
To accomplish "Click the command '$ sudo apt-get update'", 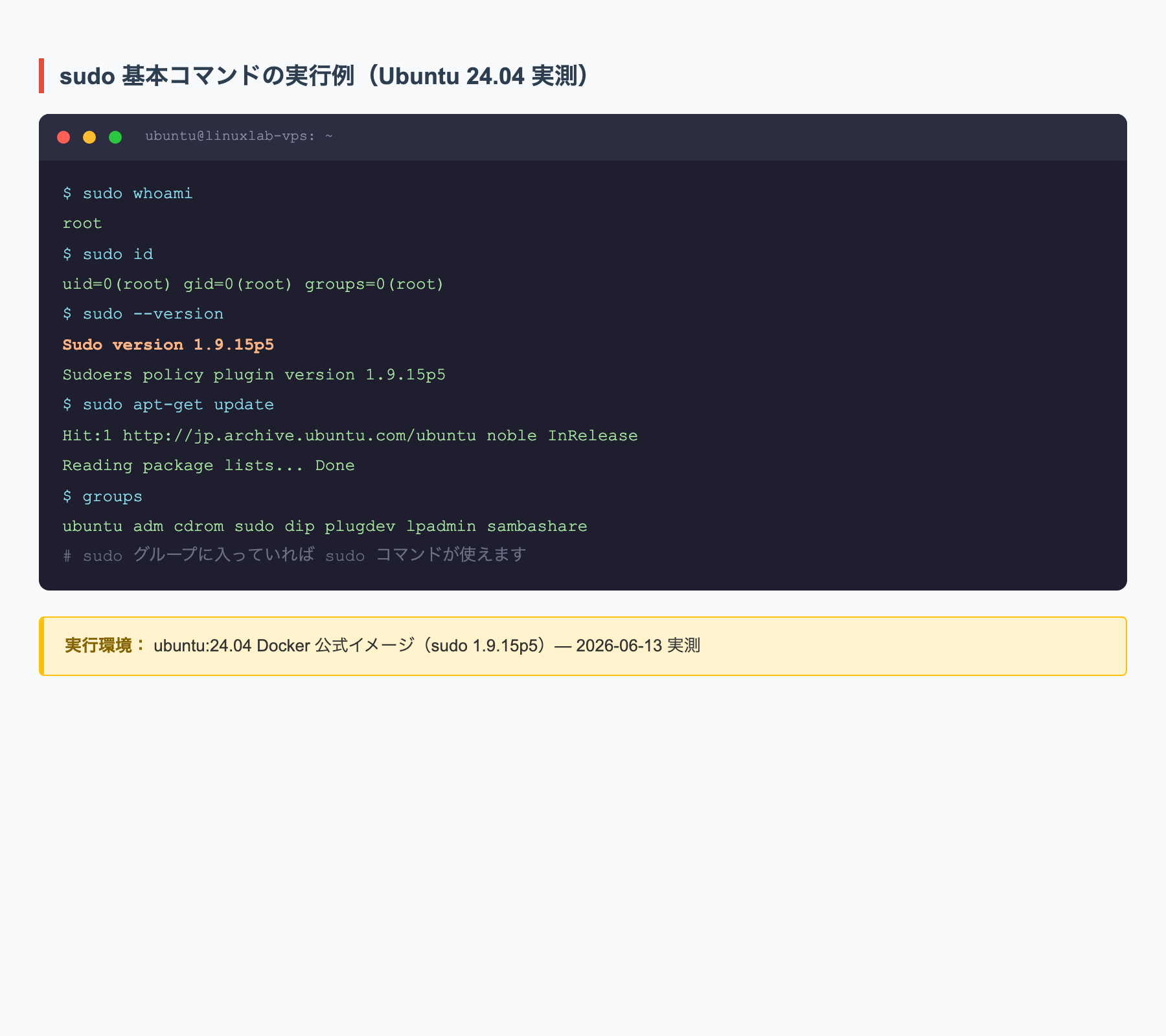I will [x=168, y=405].
